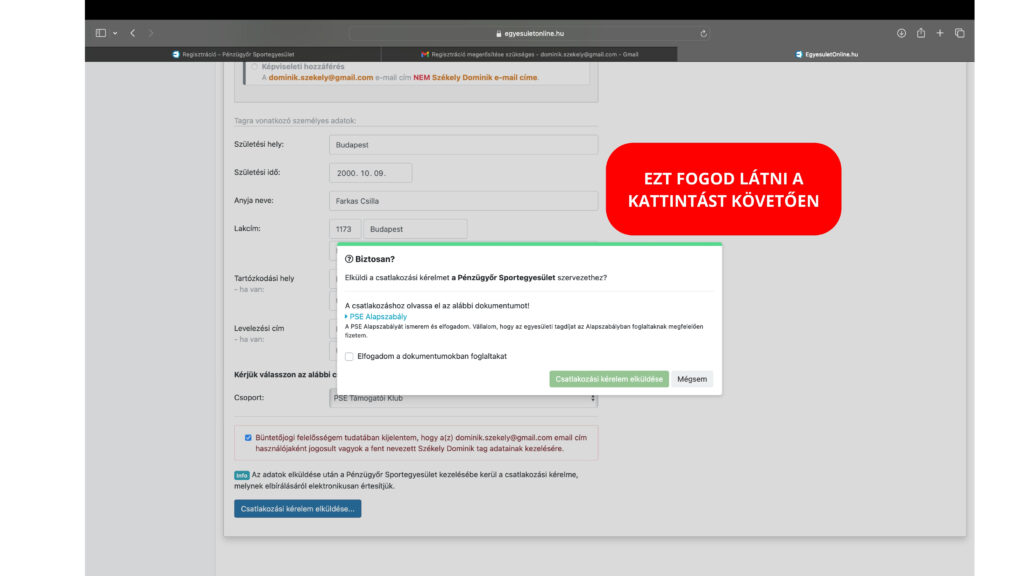Screen dimensions: 1024x576
Task: Switch to the EgyesuletOnline.hu tab
Action: coord(825,54)
